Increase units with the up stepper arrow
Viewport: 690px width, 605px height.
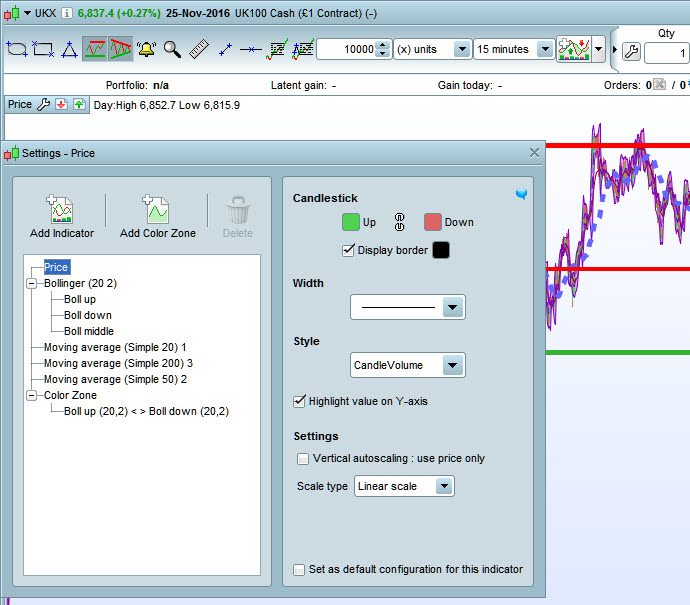(x=383, y=44)
